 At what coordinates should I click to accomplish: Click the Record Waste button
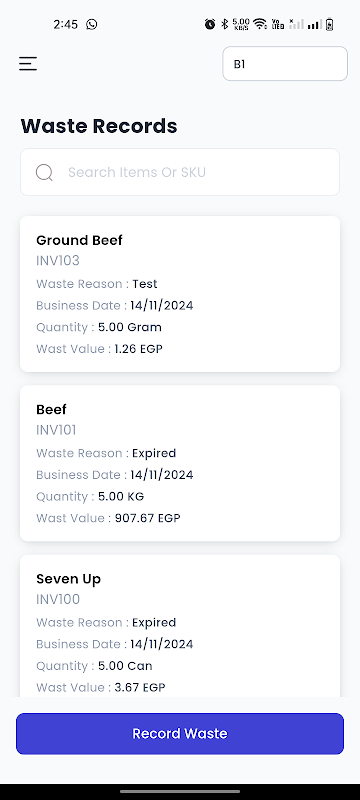click(180, 734)
